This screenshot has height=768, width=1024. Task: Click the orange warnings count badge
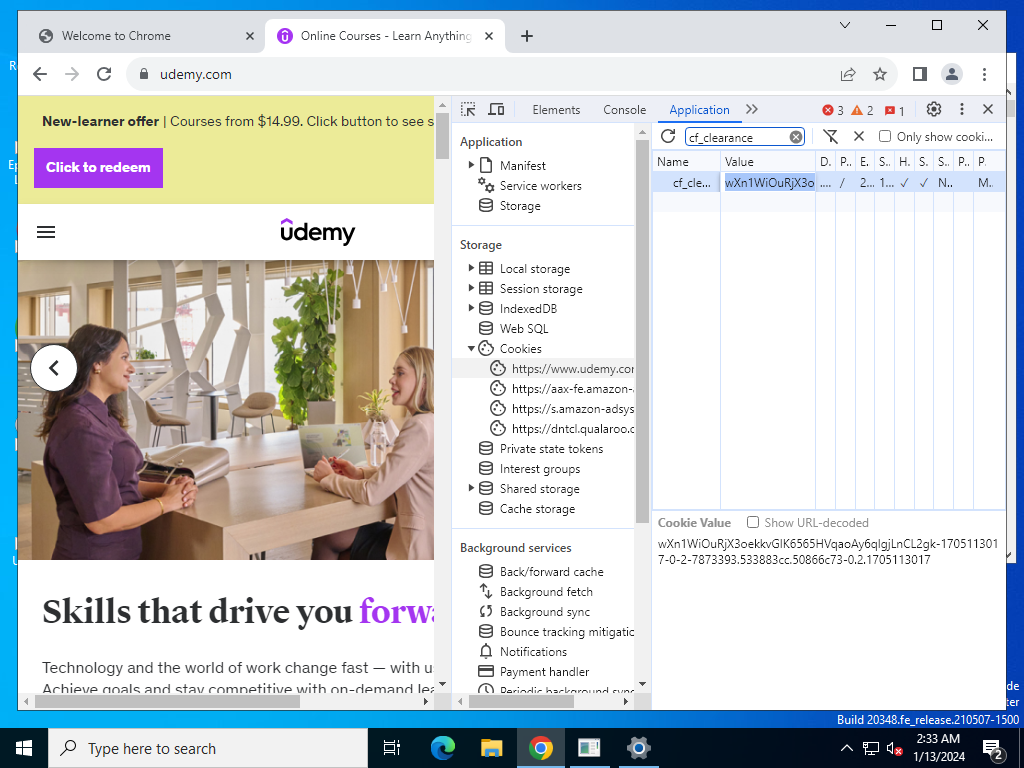(x=862, y=110)
